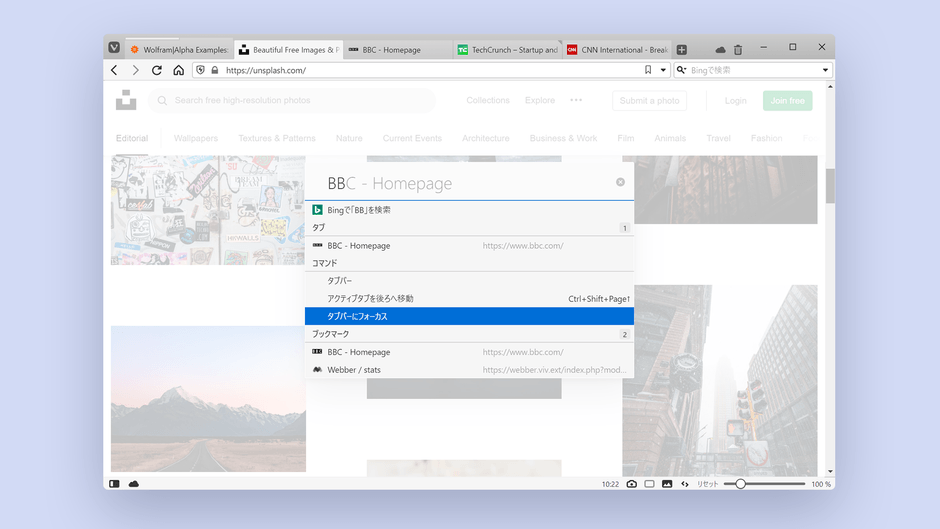940x529 pixels.
Task: Open the Vivaldi main menu icon
Action: click(x=115, y=48)
